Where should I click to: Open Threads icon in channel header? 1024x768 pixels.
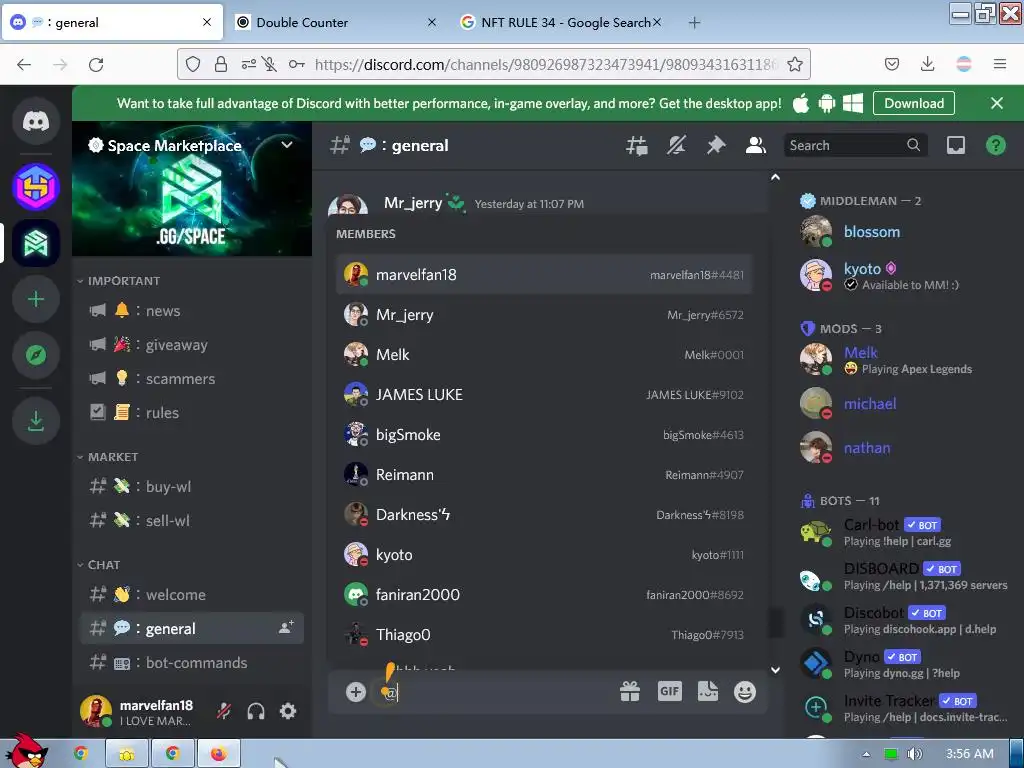point(636,146)
